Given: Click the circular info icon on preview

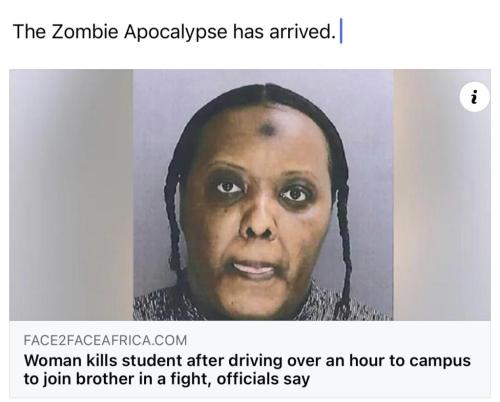Looking at the screenshot, I should pos(474,97).
